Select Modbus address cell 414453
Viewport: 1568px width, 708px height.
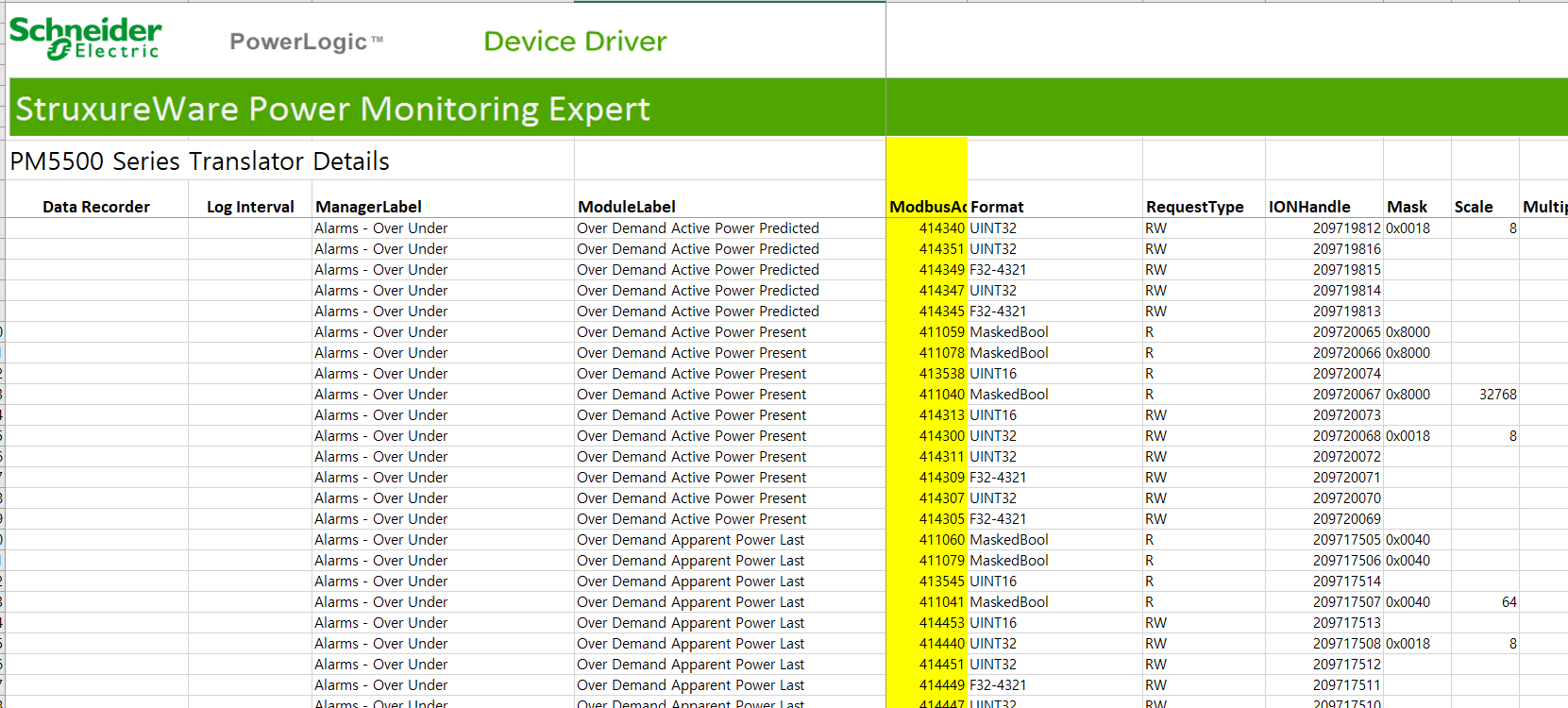[927, 623]
